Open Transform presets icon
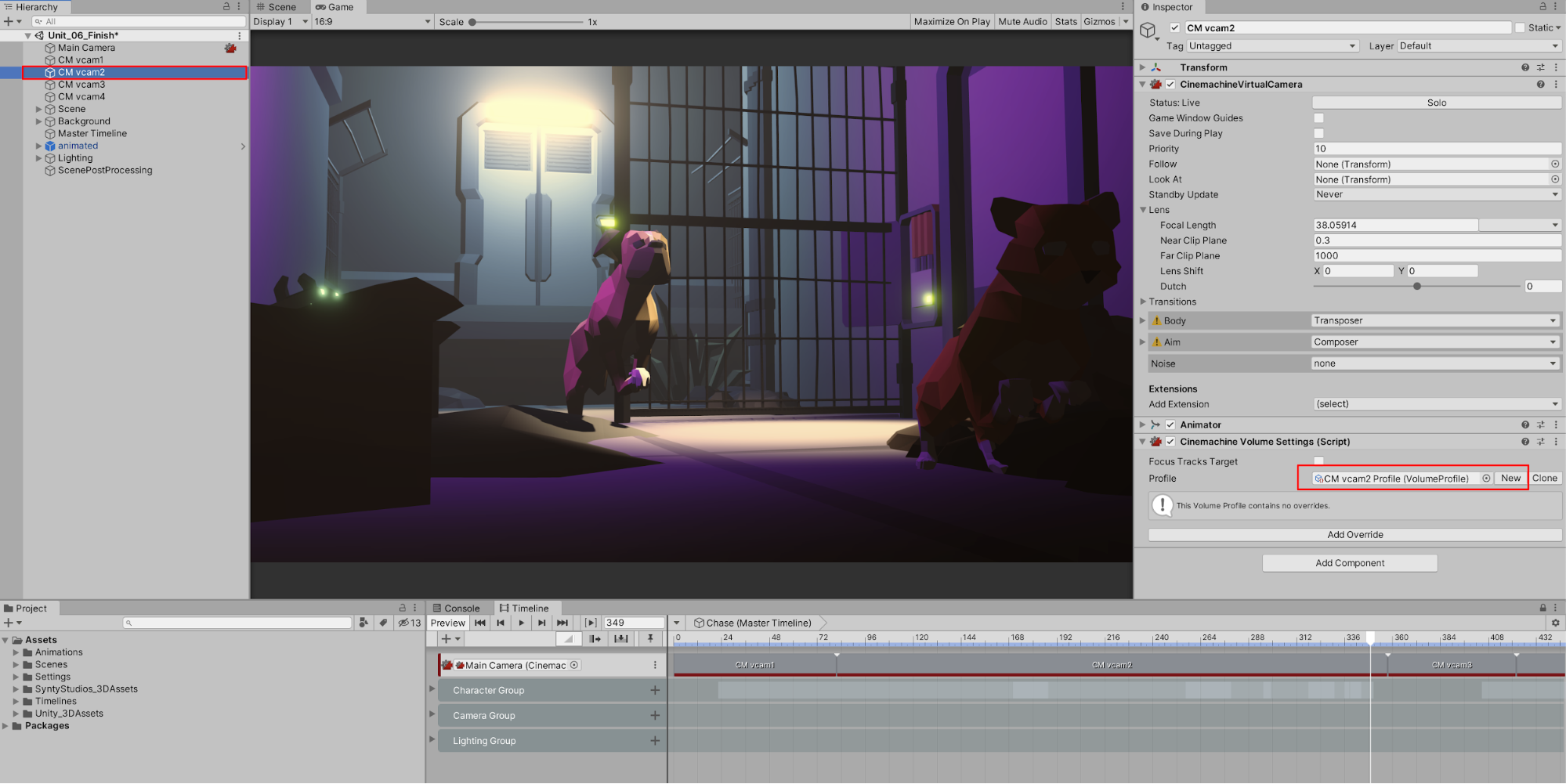Image resolution: width=1566 pixels, height=784 pixels. pos(1540,67)
